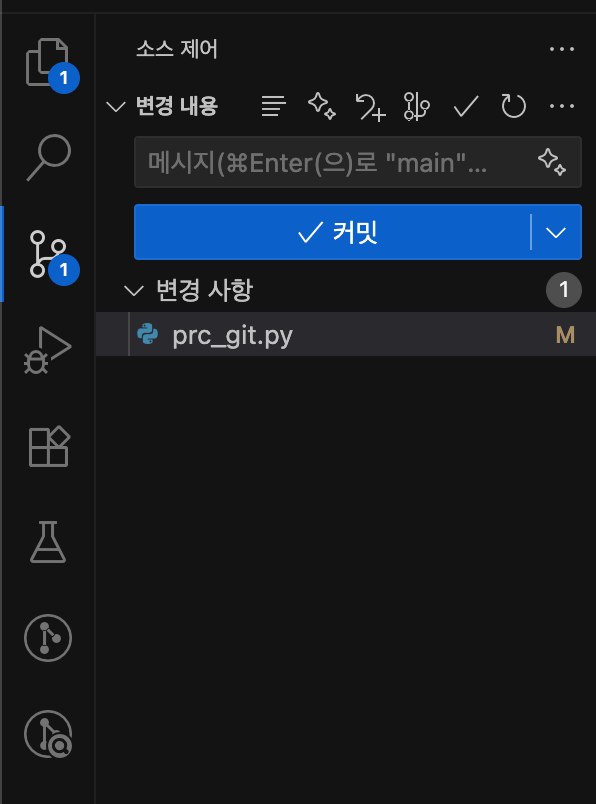Click the view as tree/list lines icon
This screenshot has width=596, height=804.
click(273, 106)
